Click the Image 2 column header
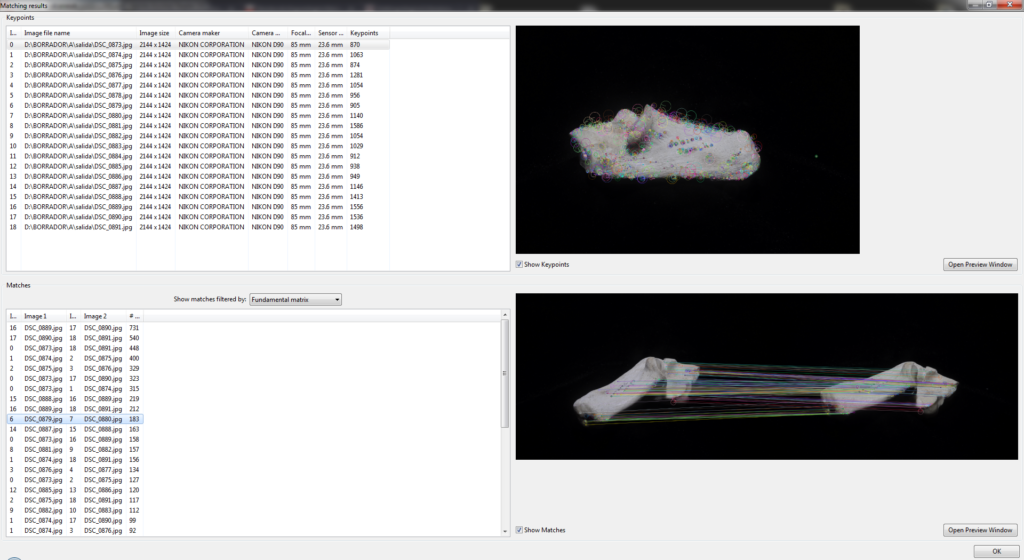 (x=103, y=316)
